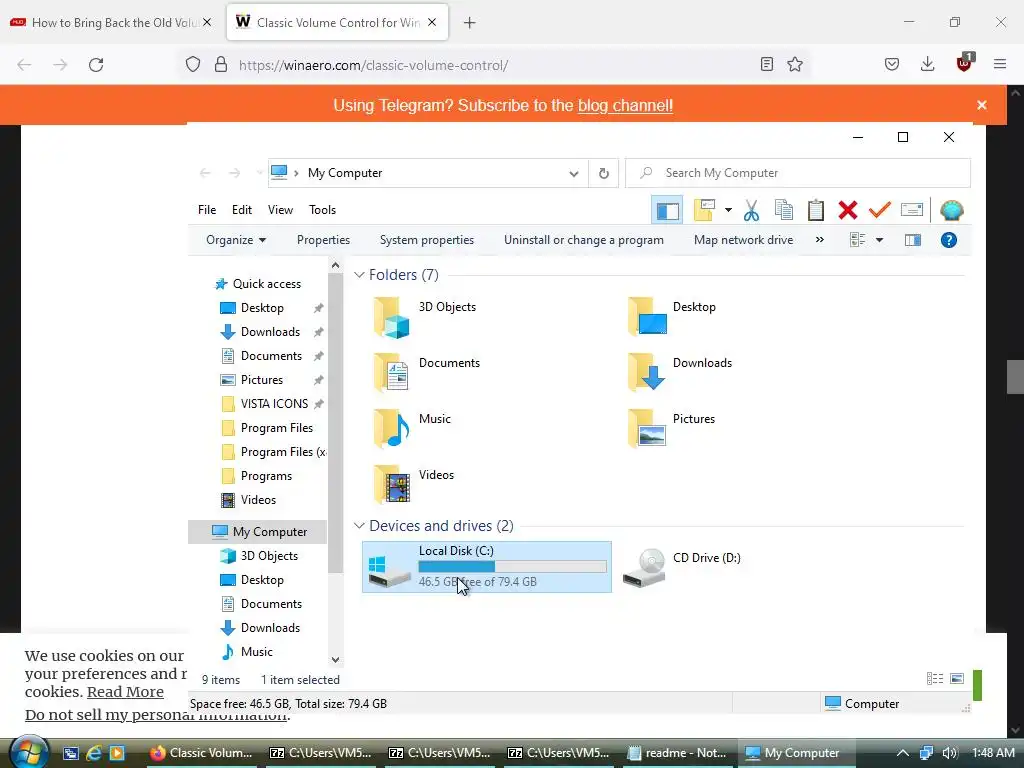The height and width of the screenshot is (768, 1024).
Task: Open readme Notepad from the taskbar
Action: (679, 753)
